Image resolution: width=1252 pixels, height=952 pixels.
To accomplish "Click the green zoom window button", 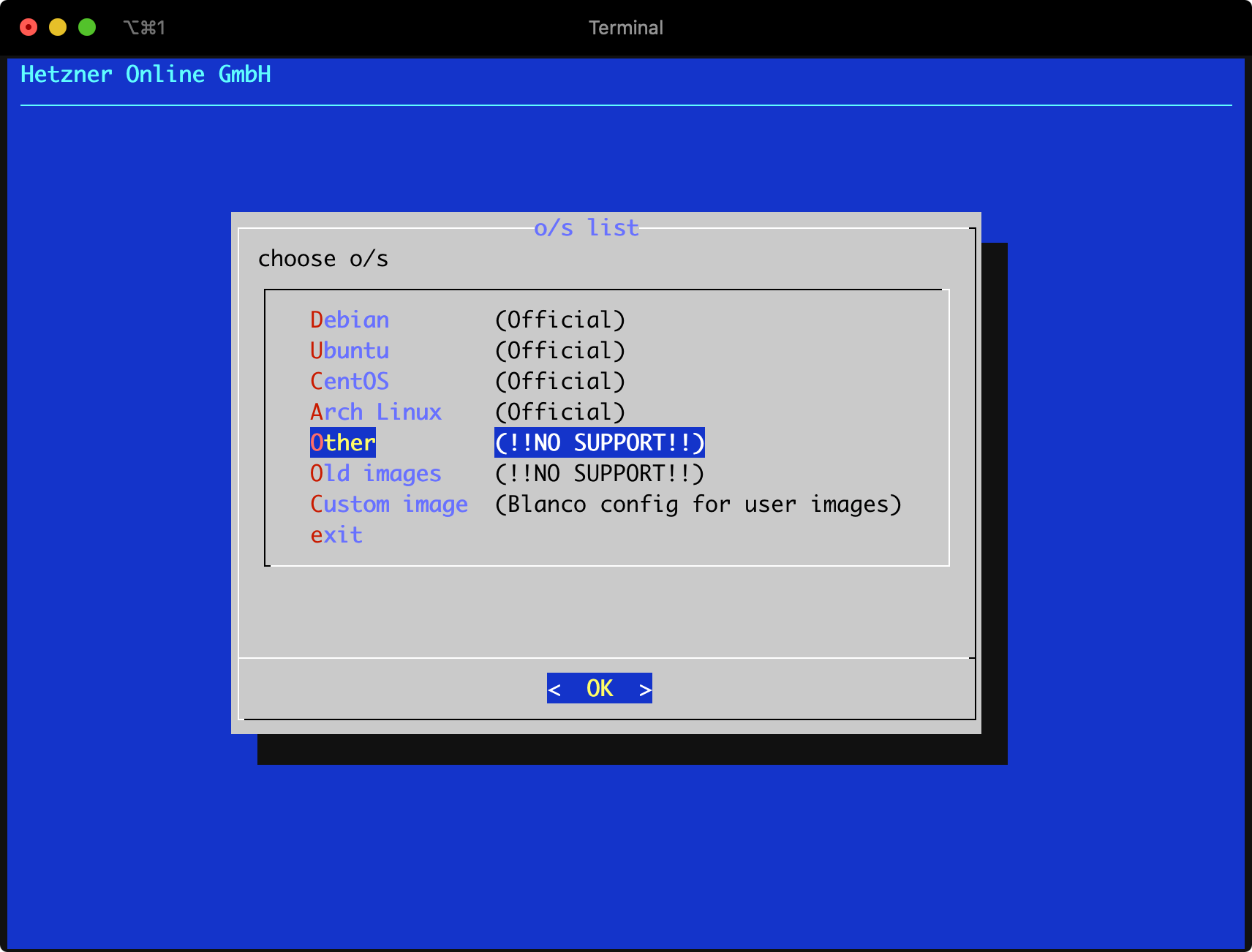I will point(87,27).
